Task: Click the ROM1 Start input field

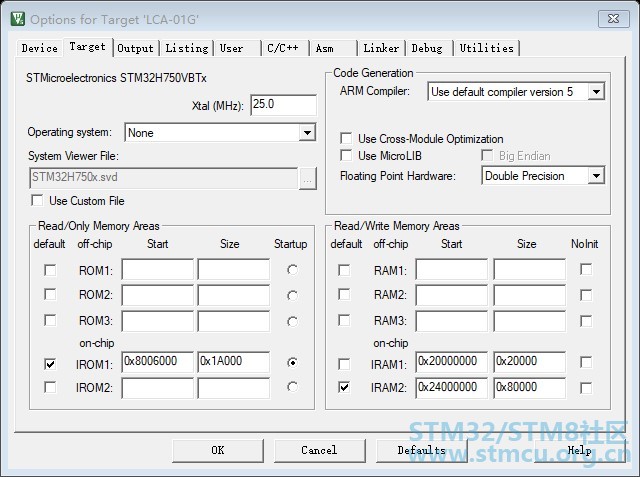Action: [158, 269]
